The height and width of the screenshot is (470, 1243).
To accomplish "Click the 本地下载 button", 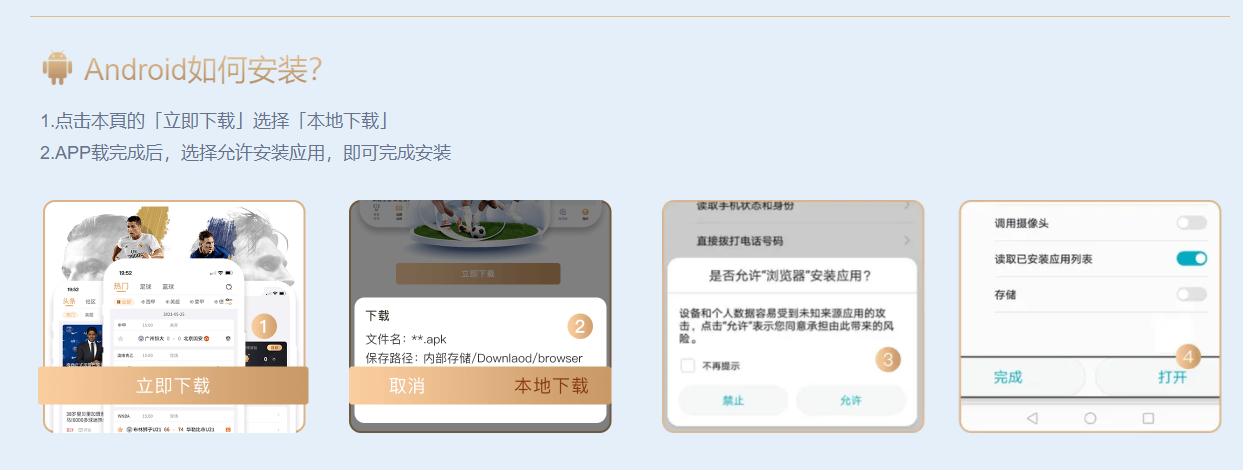I will 551,386.
